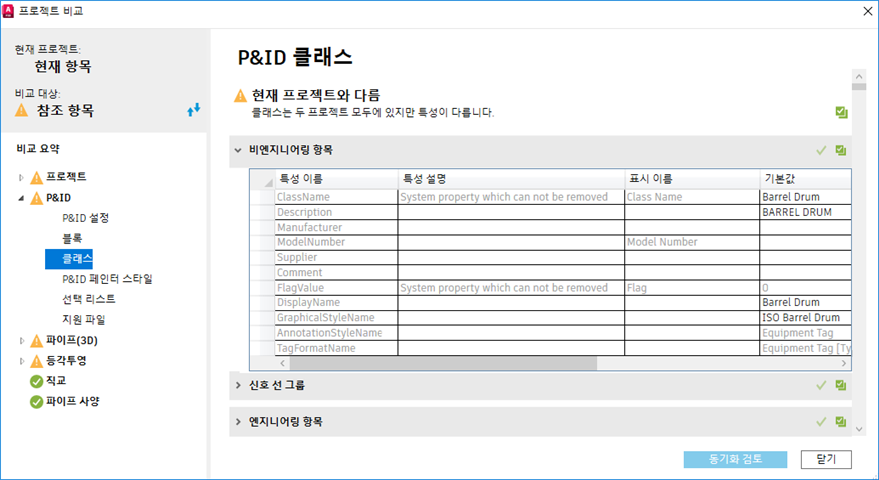This screenshot has height=480, width=879.
Task: Select the Manufacturer property cell
Action: coord(336,227)
